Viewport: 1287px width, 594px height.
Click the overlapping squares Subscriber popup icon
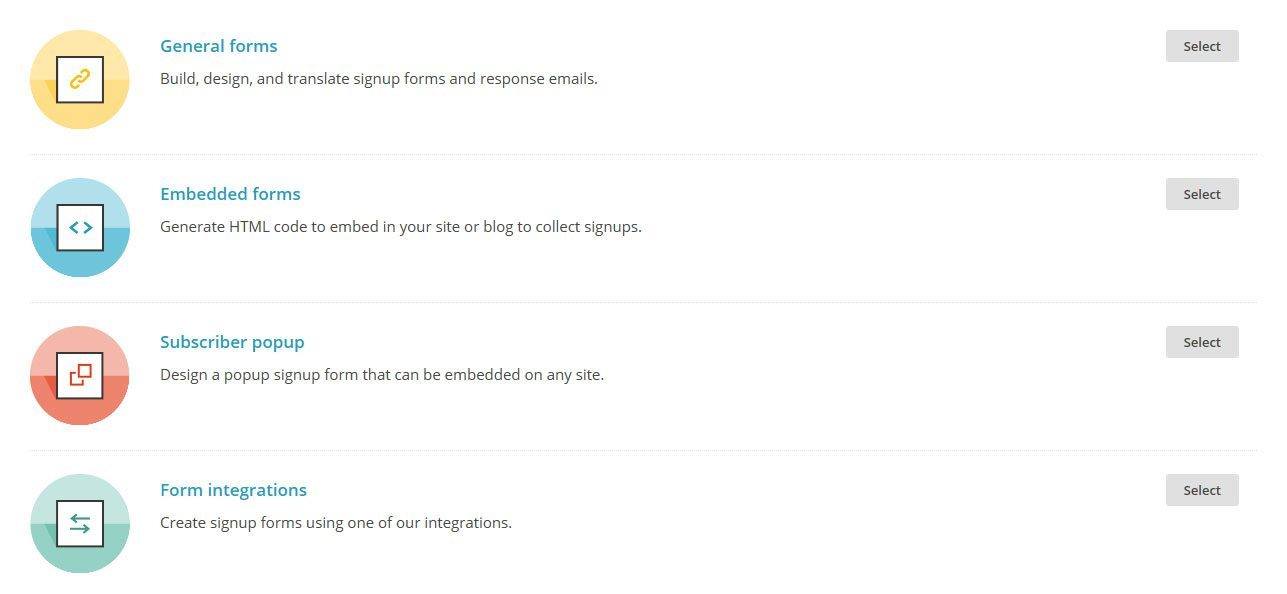point(80,375)
